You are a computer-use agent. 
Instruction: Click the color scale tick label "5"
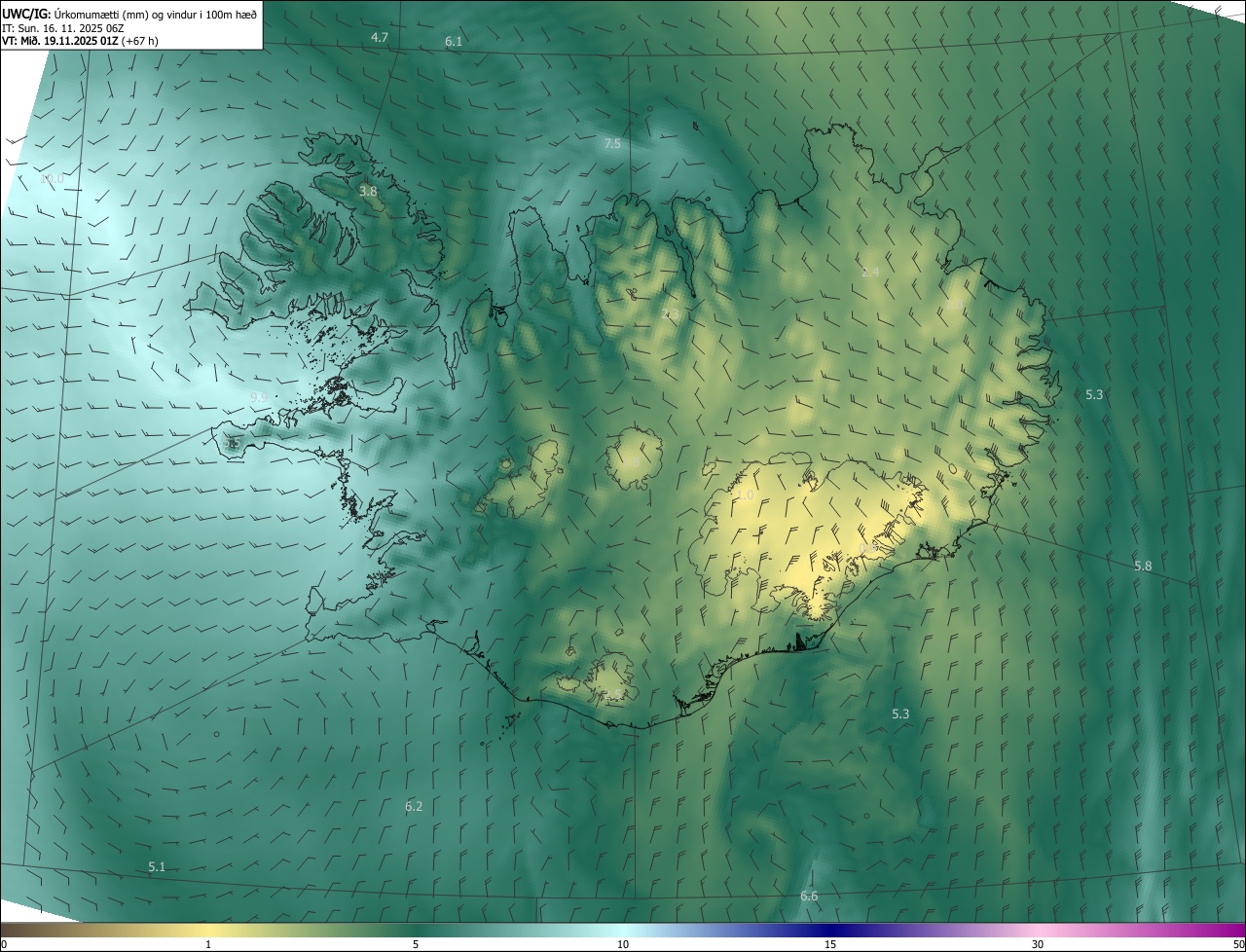click(416, 944)
